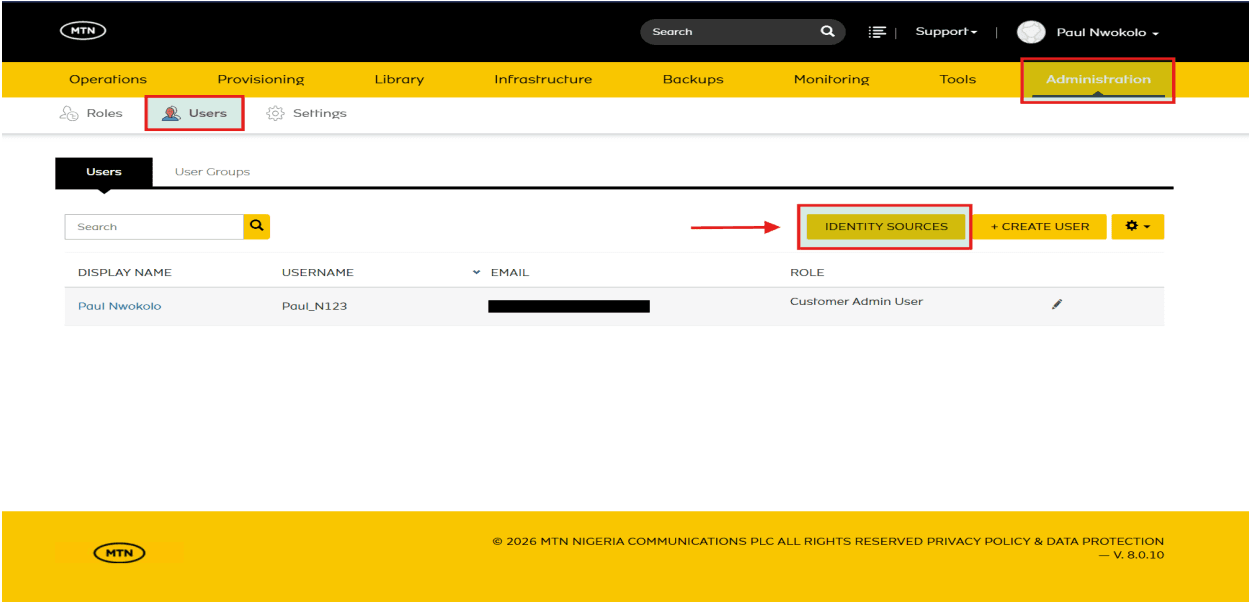Open the Paul Nwokolo account menu
1249x602 pixels.
click(x=1107, y=33)
